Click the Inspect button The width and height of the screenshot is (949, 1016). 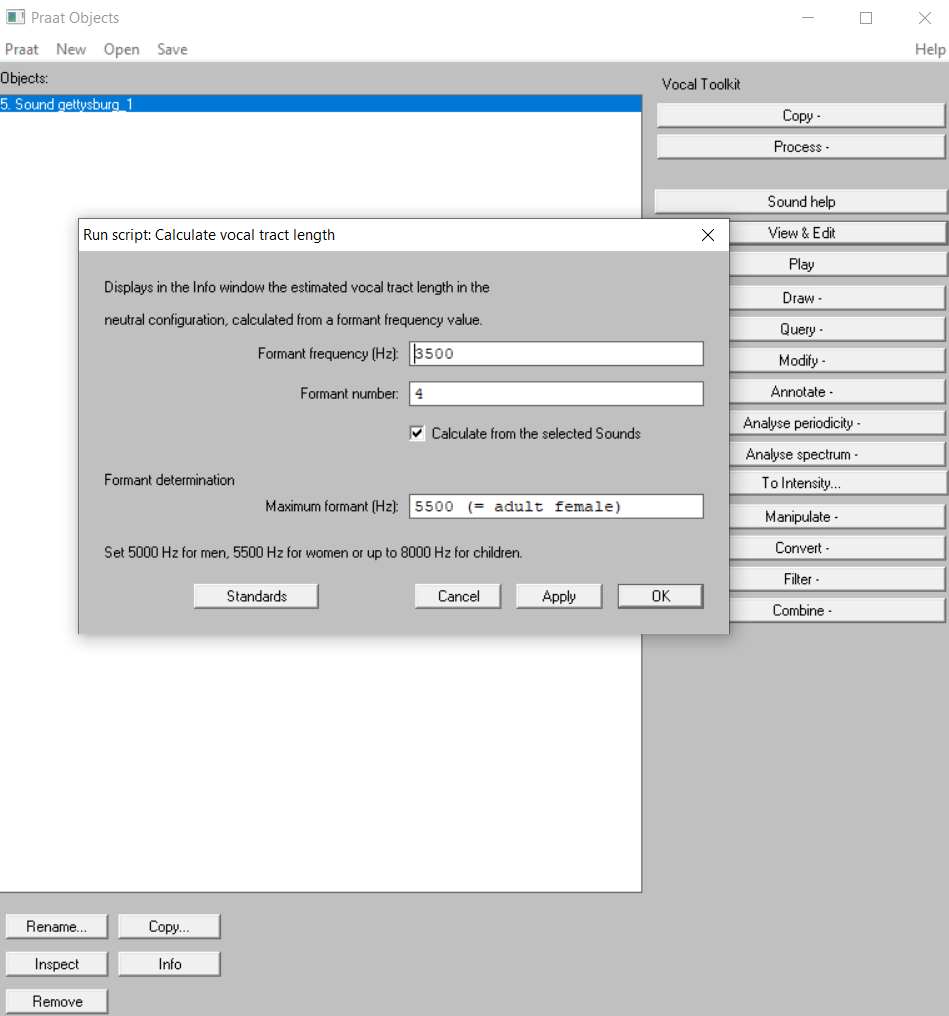[x=57, y=964]
